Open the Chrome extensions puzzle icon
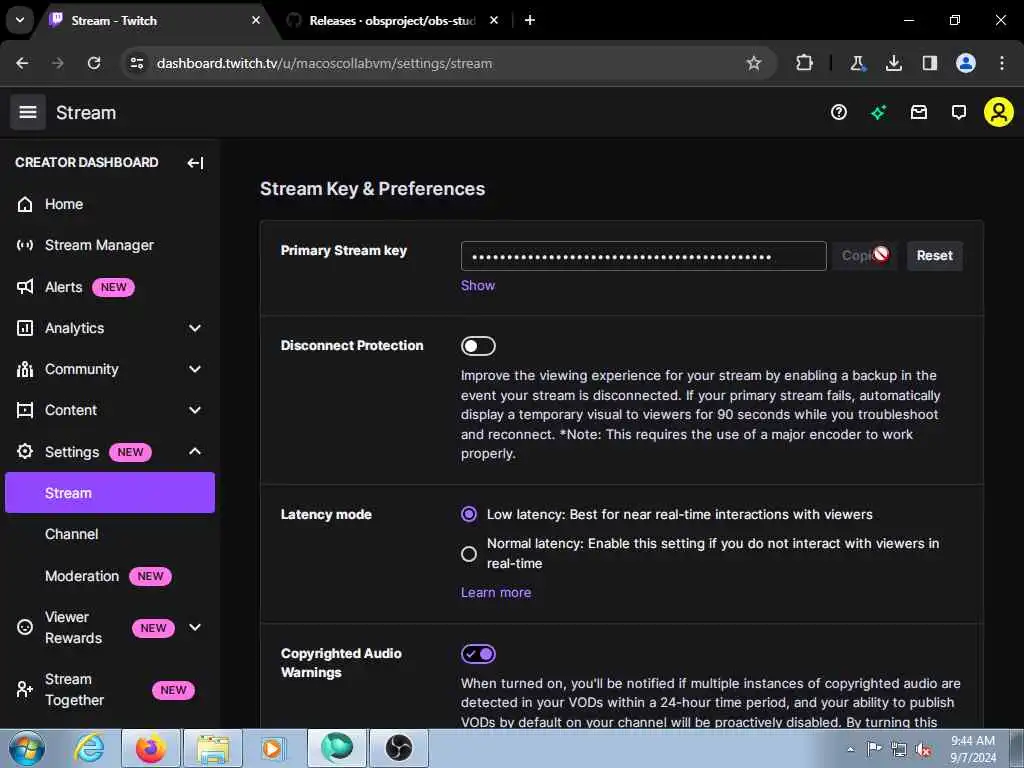 (805, 63)
